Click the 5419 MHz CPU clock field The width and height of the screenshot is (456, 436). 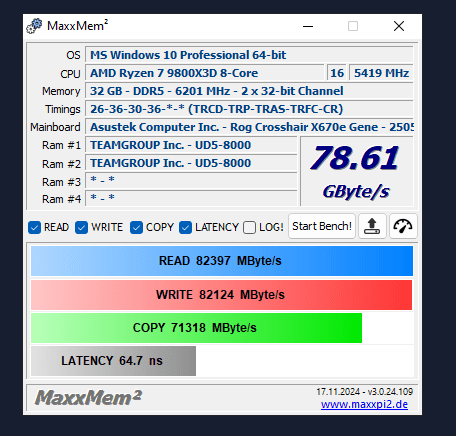pos(381,73)
